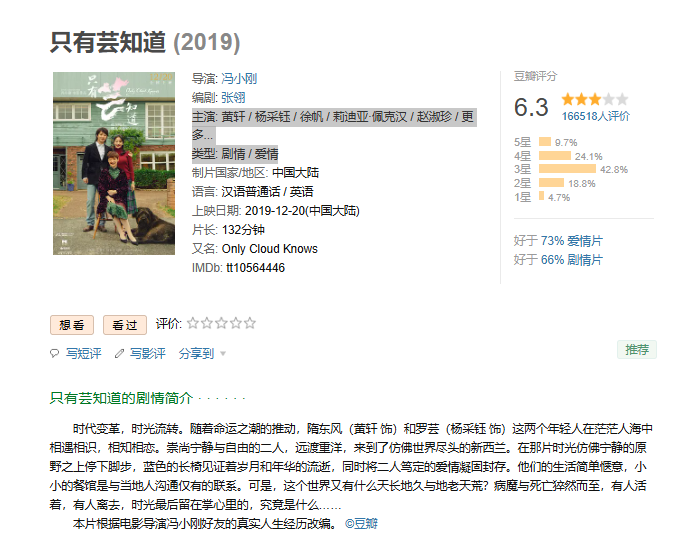Rate the film with the second star

tap(207, 323)
